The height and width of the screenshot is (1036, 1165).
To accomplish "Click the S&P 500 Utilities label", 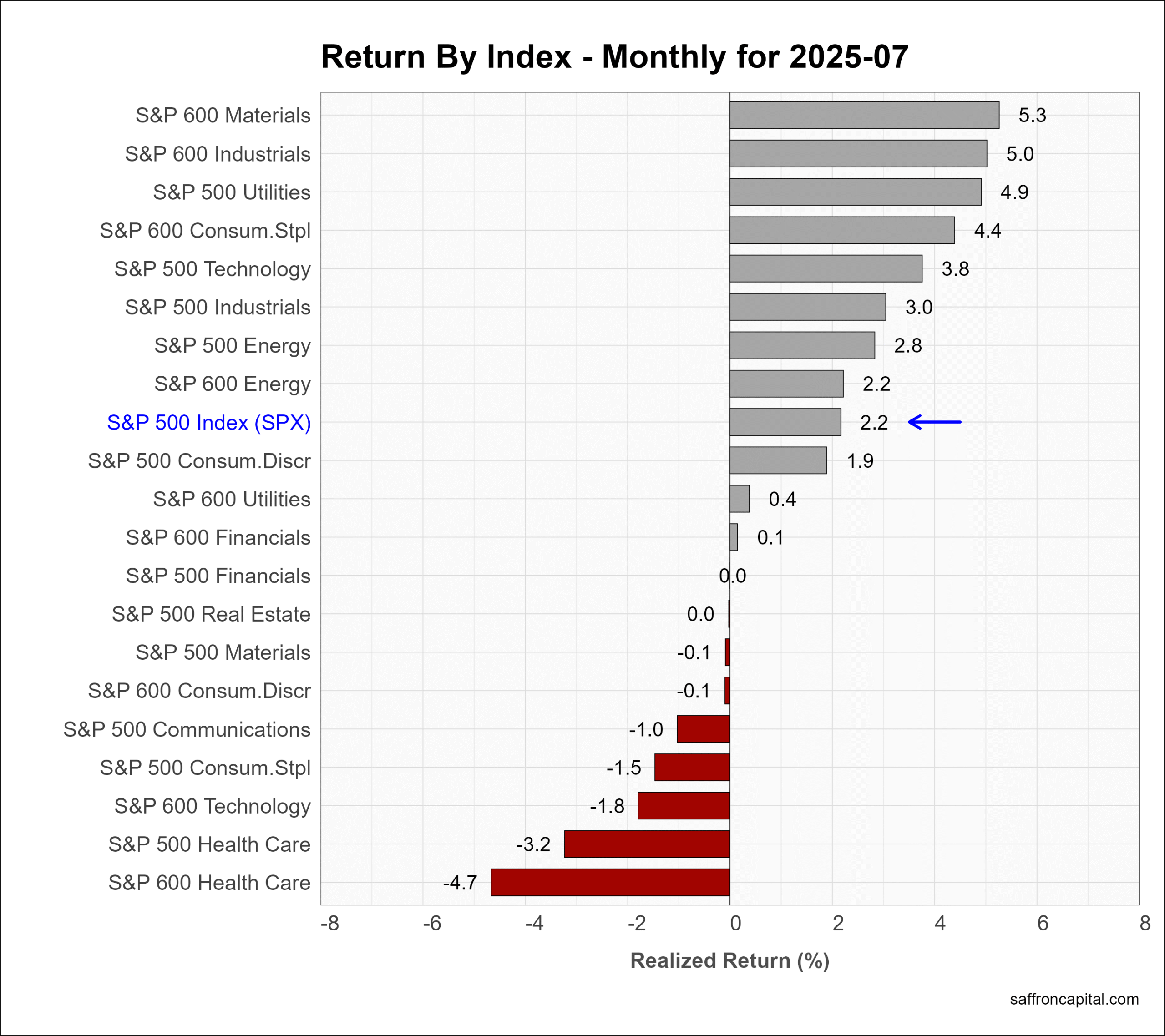I will 232,192.
